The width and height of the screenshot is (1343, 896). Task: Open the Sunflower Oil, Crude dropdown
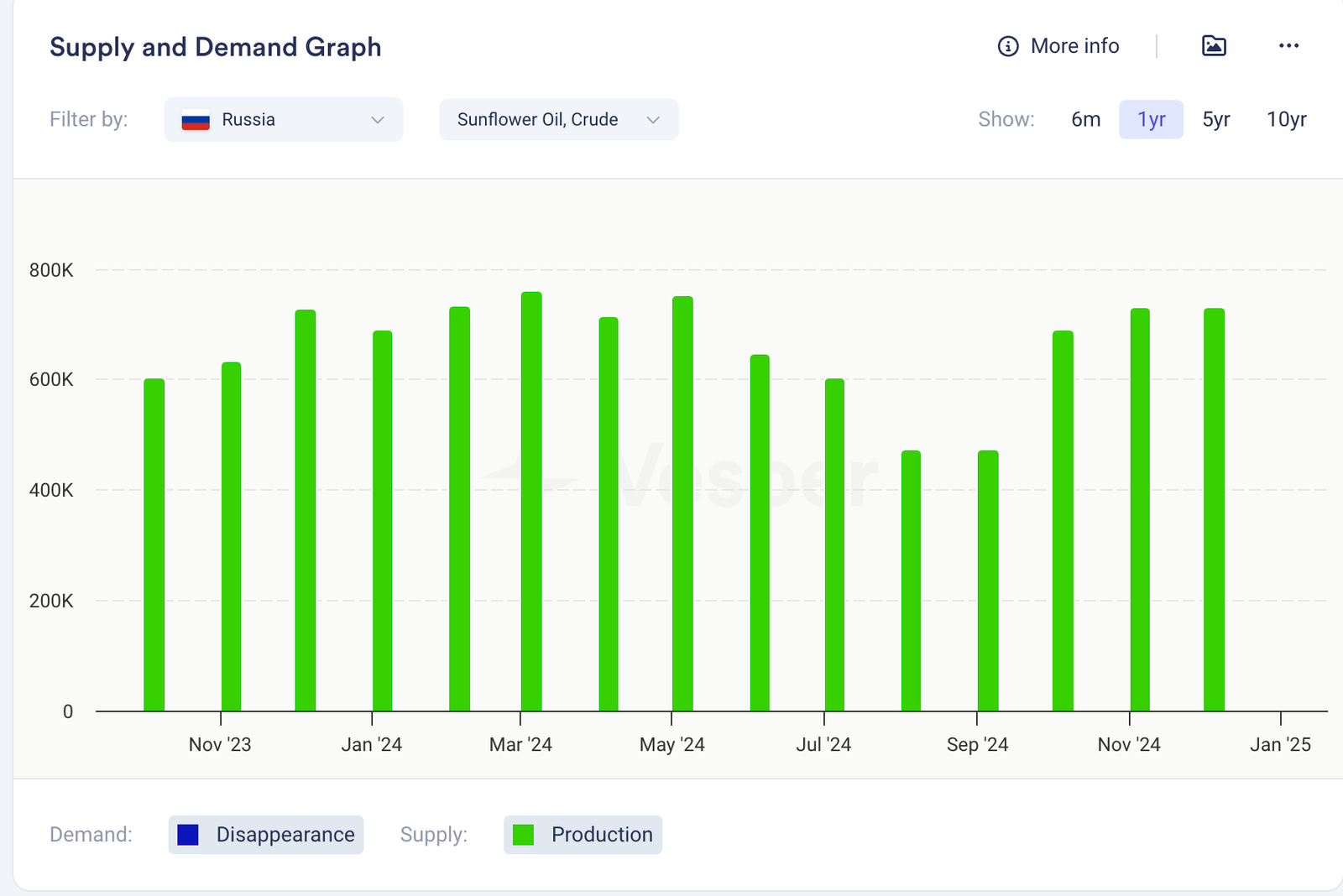tap(558, 120)
